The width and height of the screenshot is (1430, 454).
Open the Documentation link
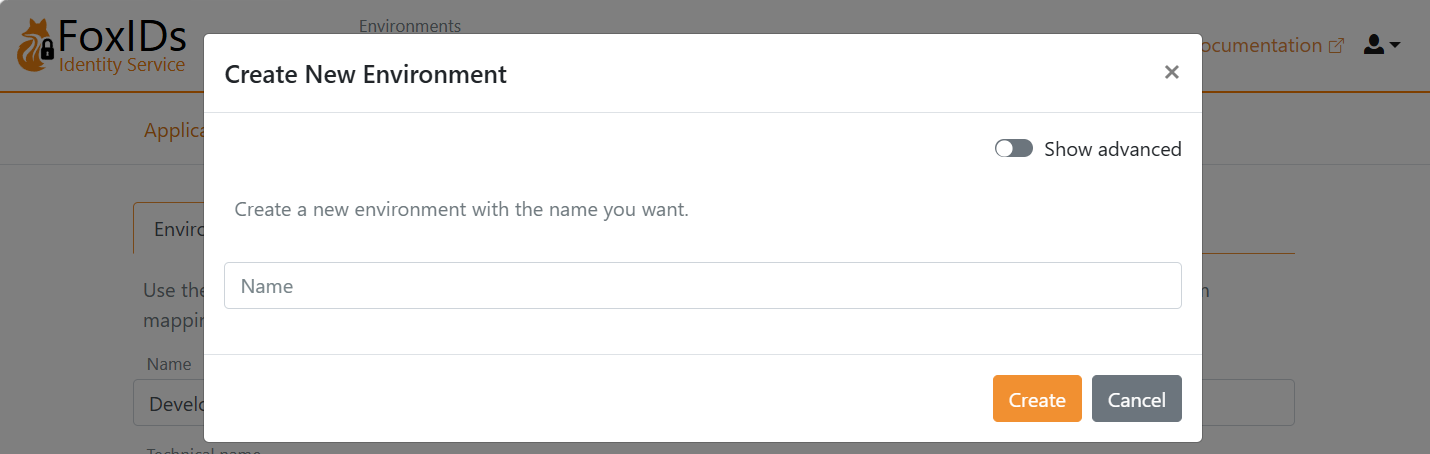pos(1262,46)
